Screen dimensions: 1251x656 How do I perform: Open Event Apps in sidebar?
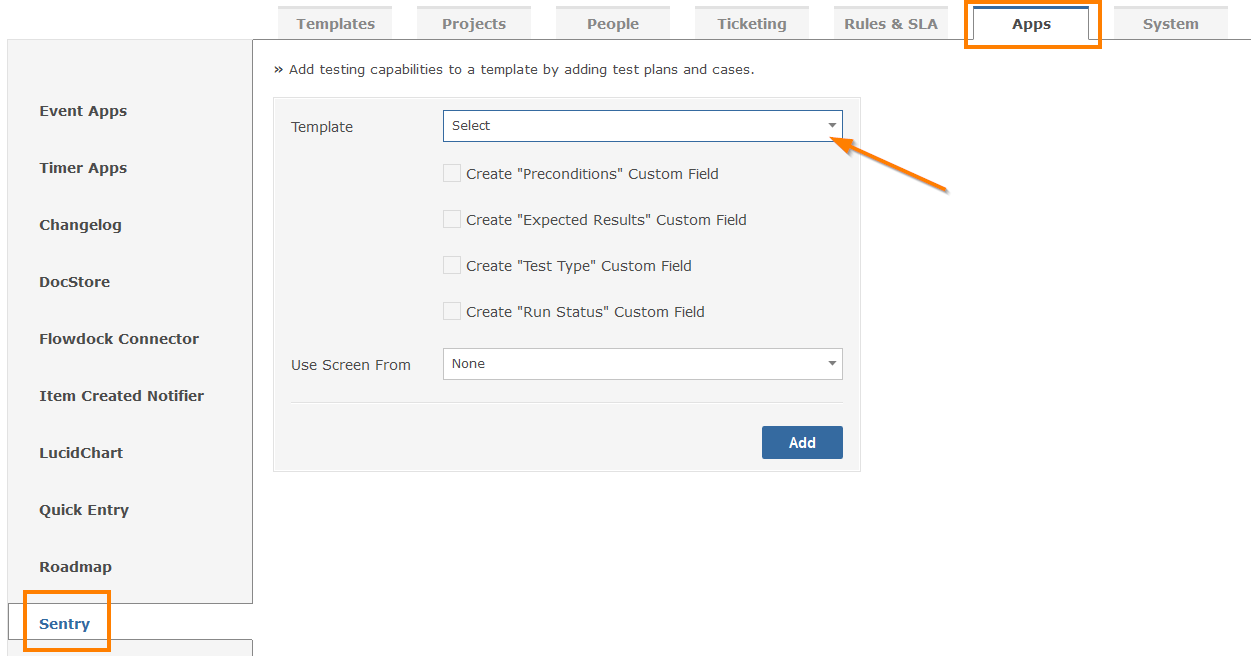click(83, 111)
